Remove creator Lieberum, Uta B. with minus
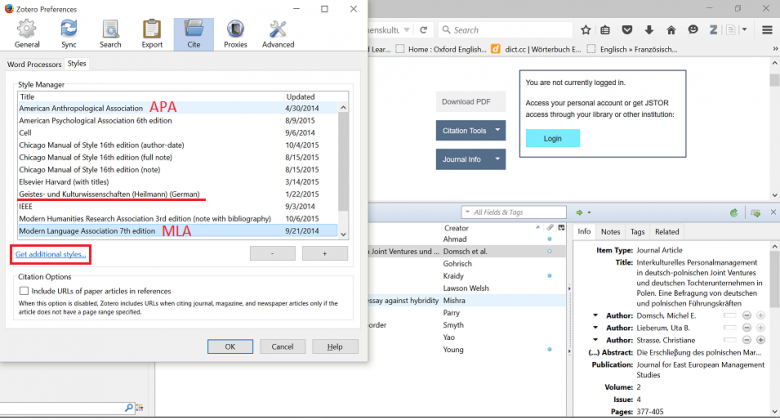 (x=747, y=328)
